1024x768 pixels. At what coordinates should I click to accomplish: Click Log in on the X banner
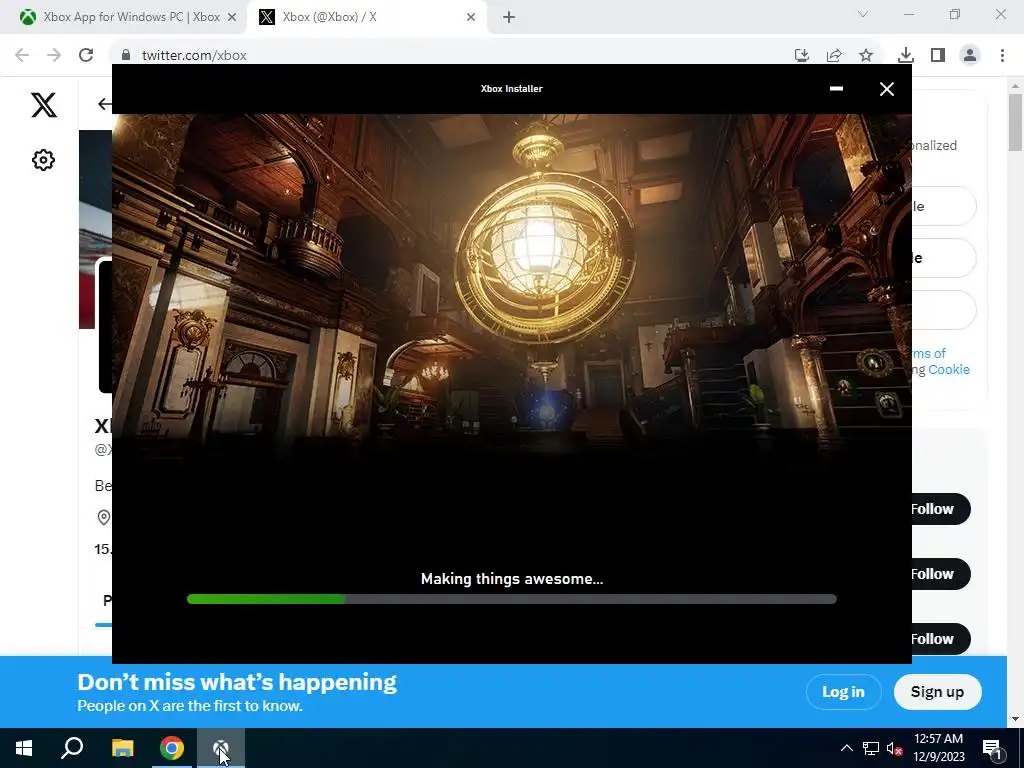point(843,692)
